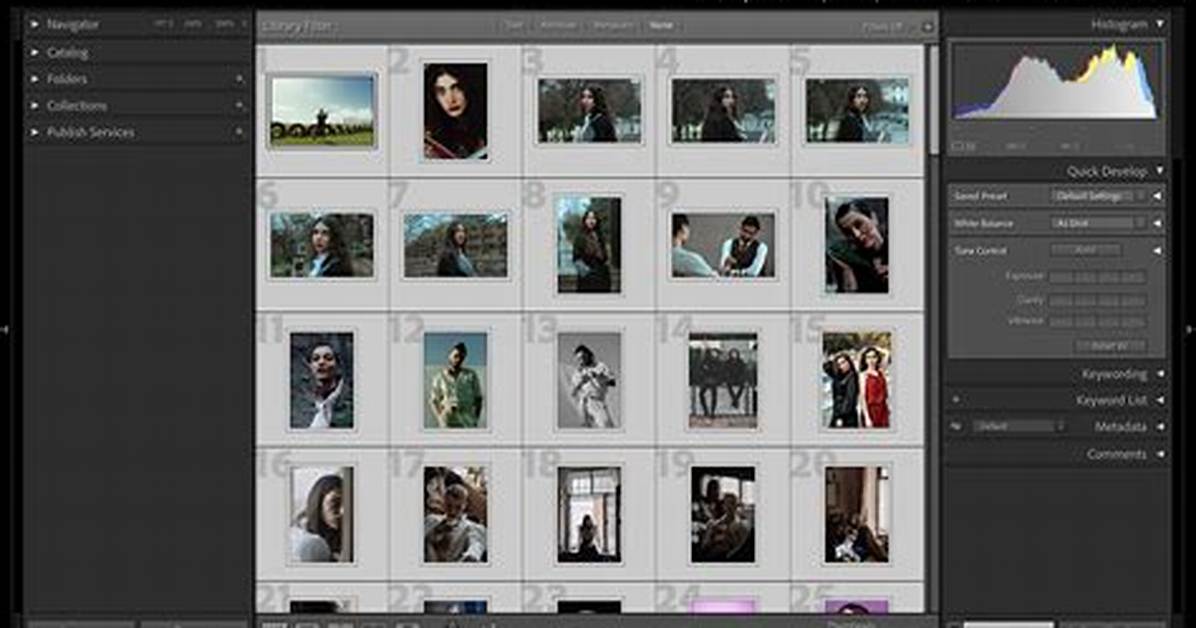Select photo in grid cell 6
1196x628 pixels.
[x=322, y=245]
